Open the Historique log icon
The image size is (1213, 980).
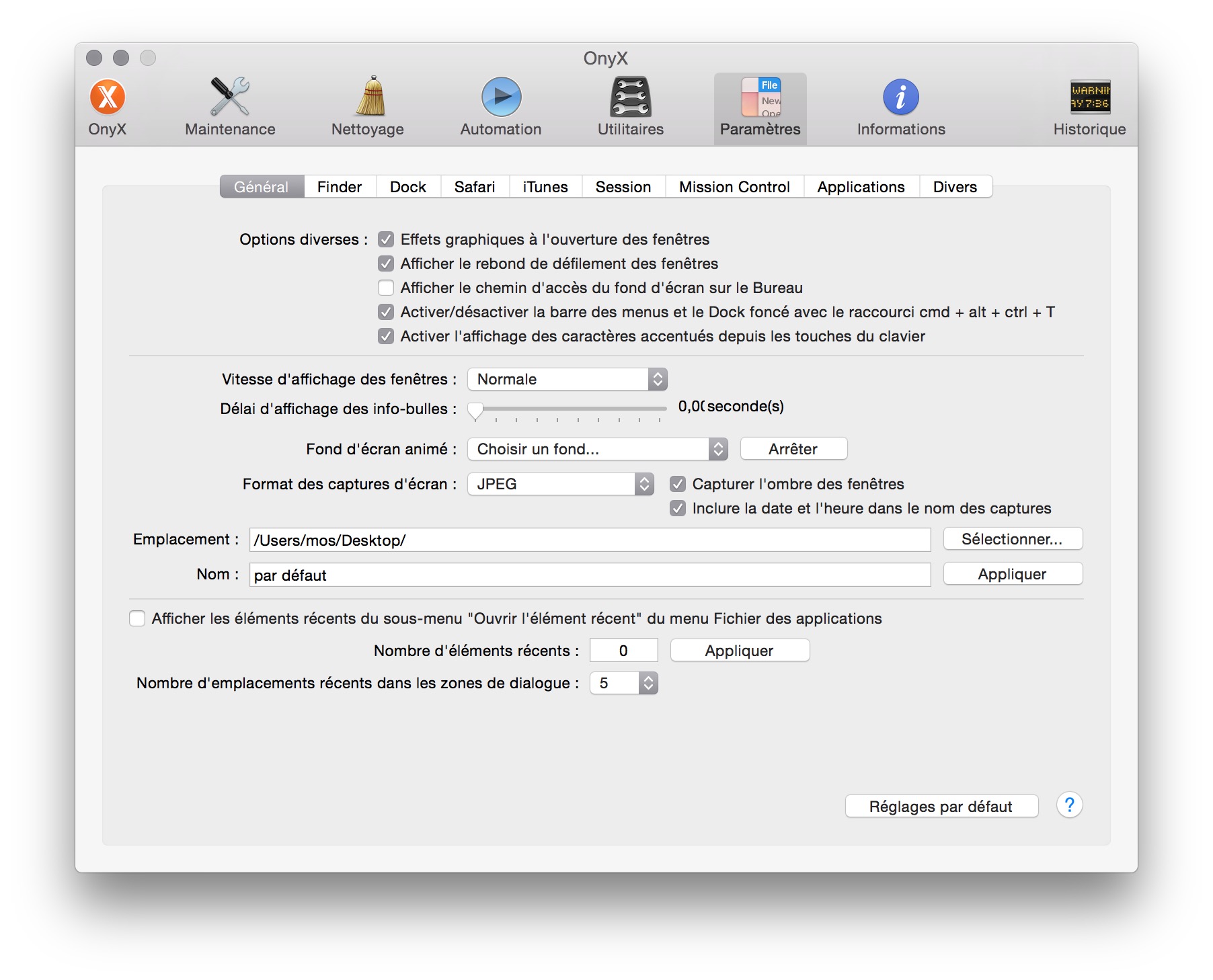(x=1090, y=97)
